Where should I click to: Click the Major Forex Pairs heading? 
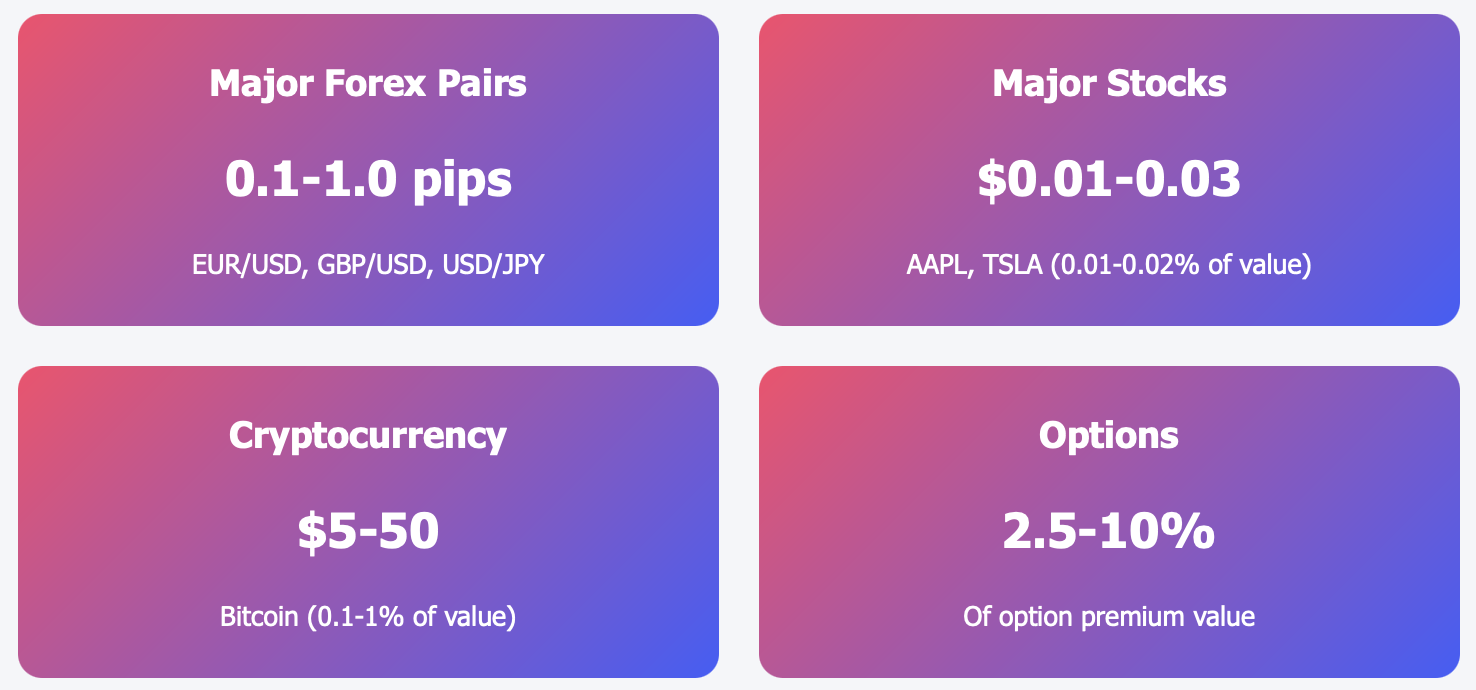point(368,83)
